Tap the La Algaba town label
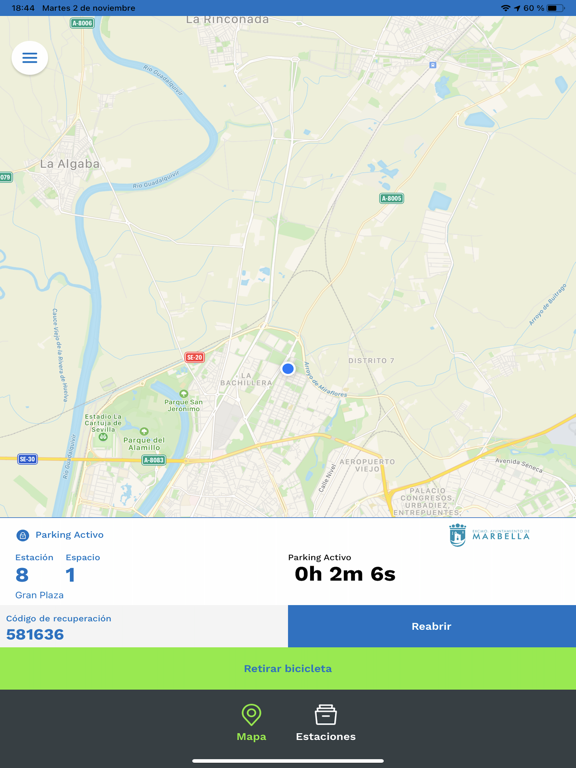Viewport: 576px width, 768px height. (70, 164)
